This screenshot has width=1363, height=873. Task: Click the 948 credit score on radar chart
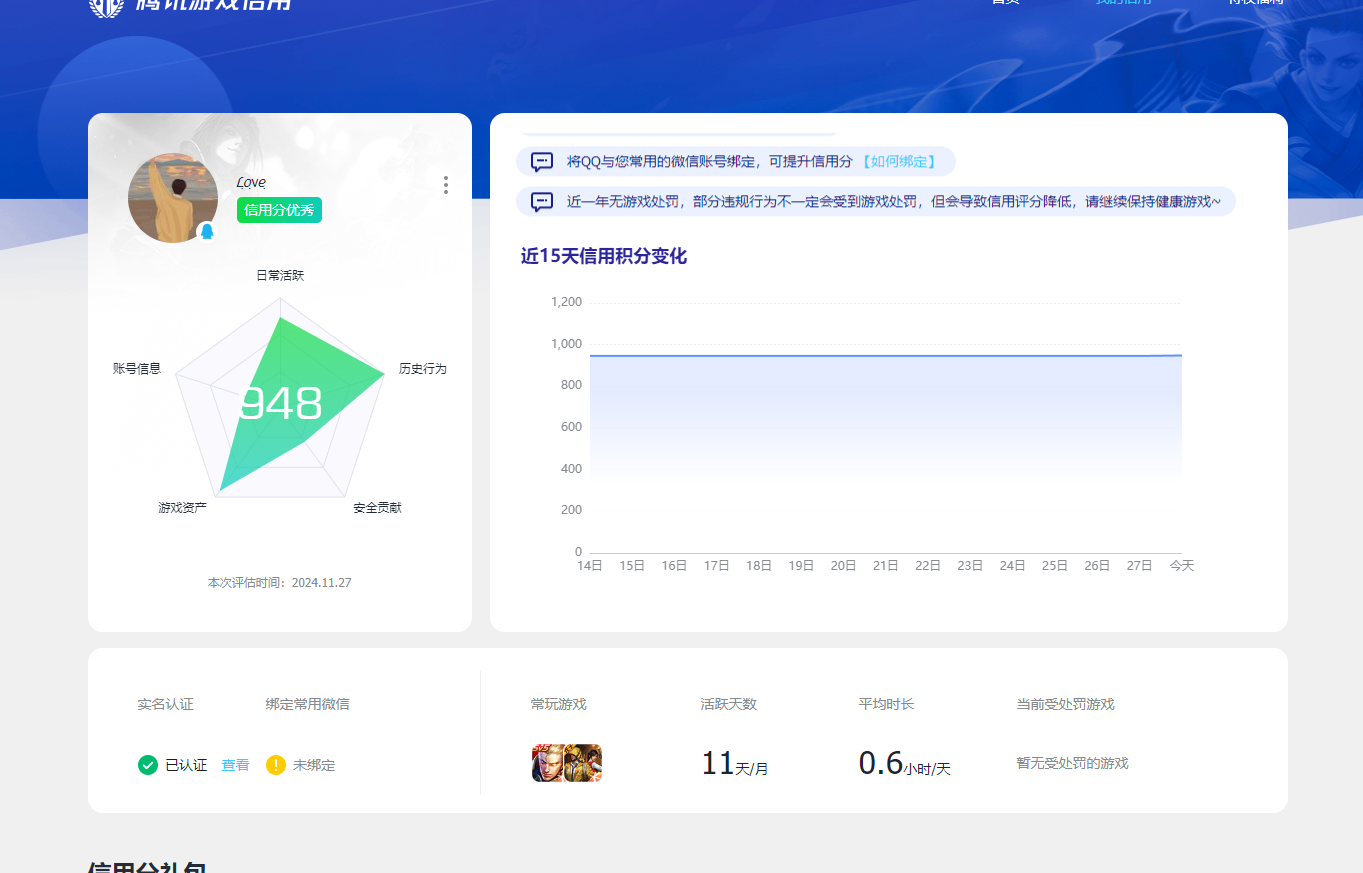click(x=281, y=404)
